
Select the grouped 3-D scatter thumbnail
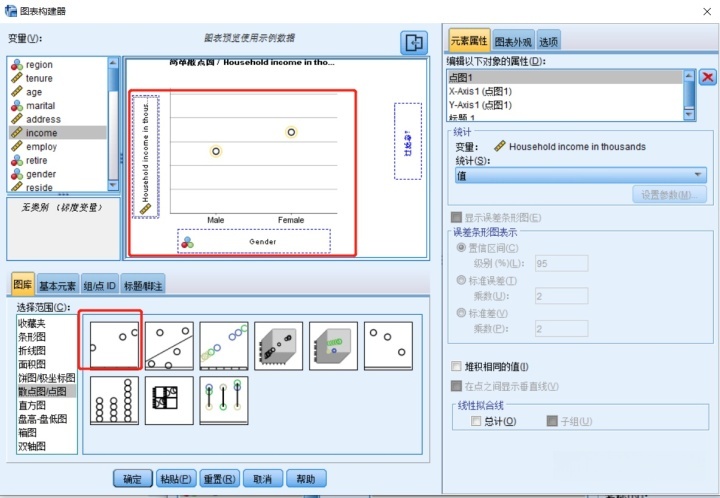[x=333, y=346]
